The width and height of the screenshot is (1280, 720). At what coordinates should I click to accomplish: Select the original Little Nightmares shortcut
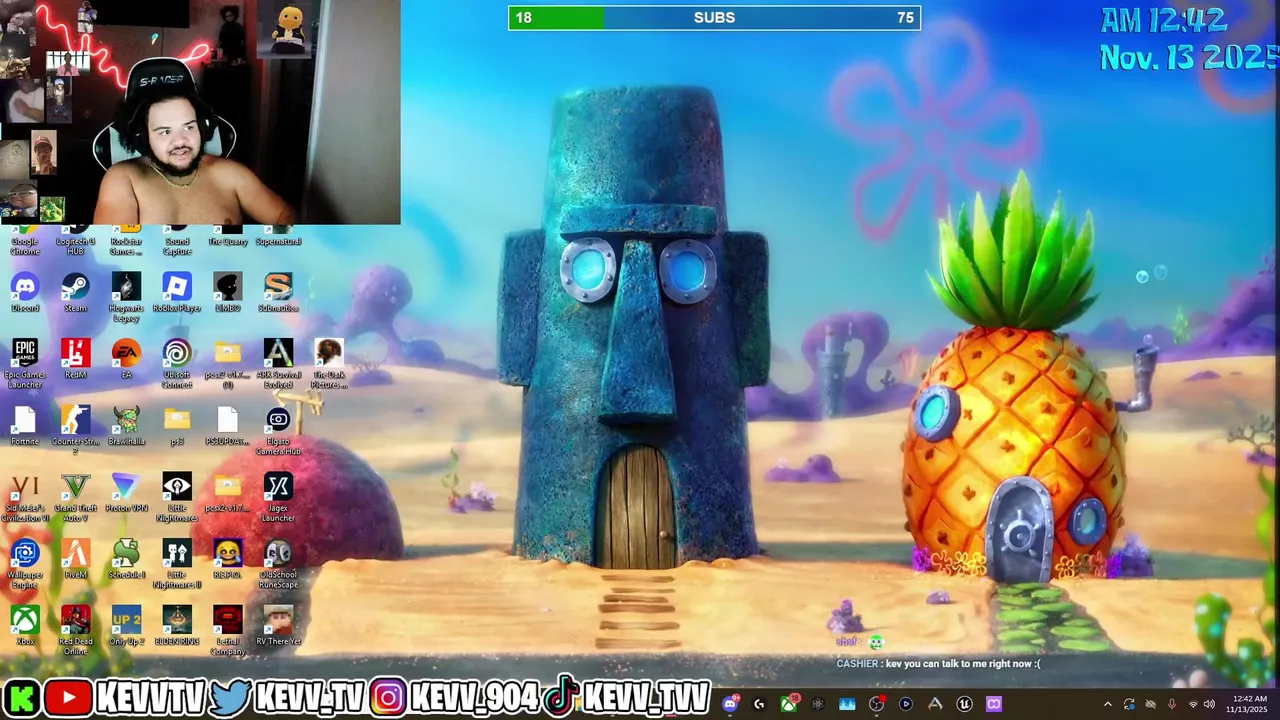(177, 498)
